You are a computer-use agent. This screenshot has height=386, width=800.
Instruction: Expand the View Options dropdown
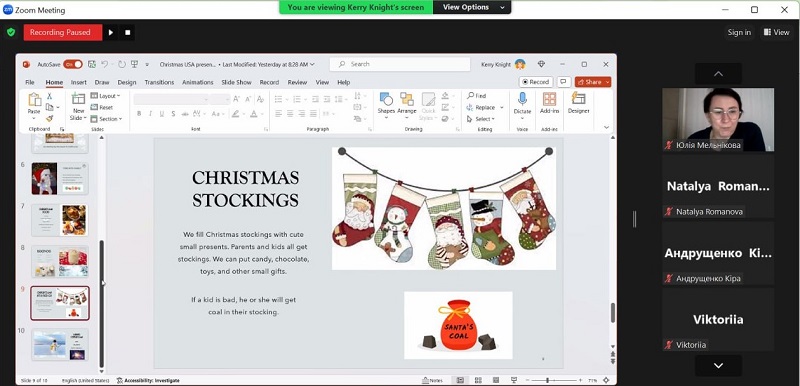click(x=472, y=7)
